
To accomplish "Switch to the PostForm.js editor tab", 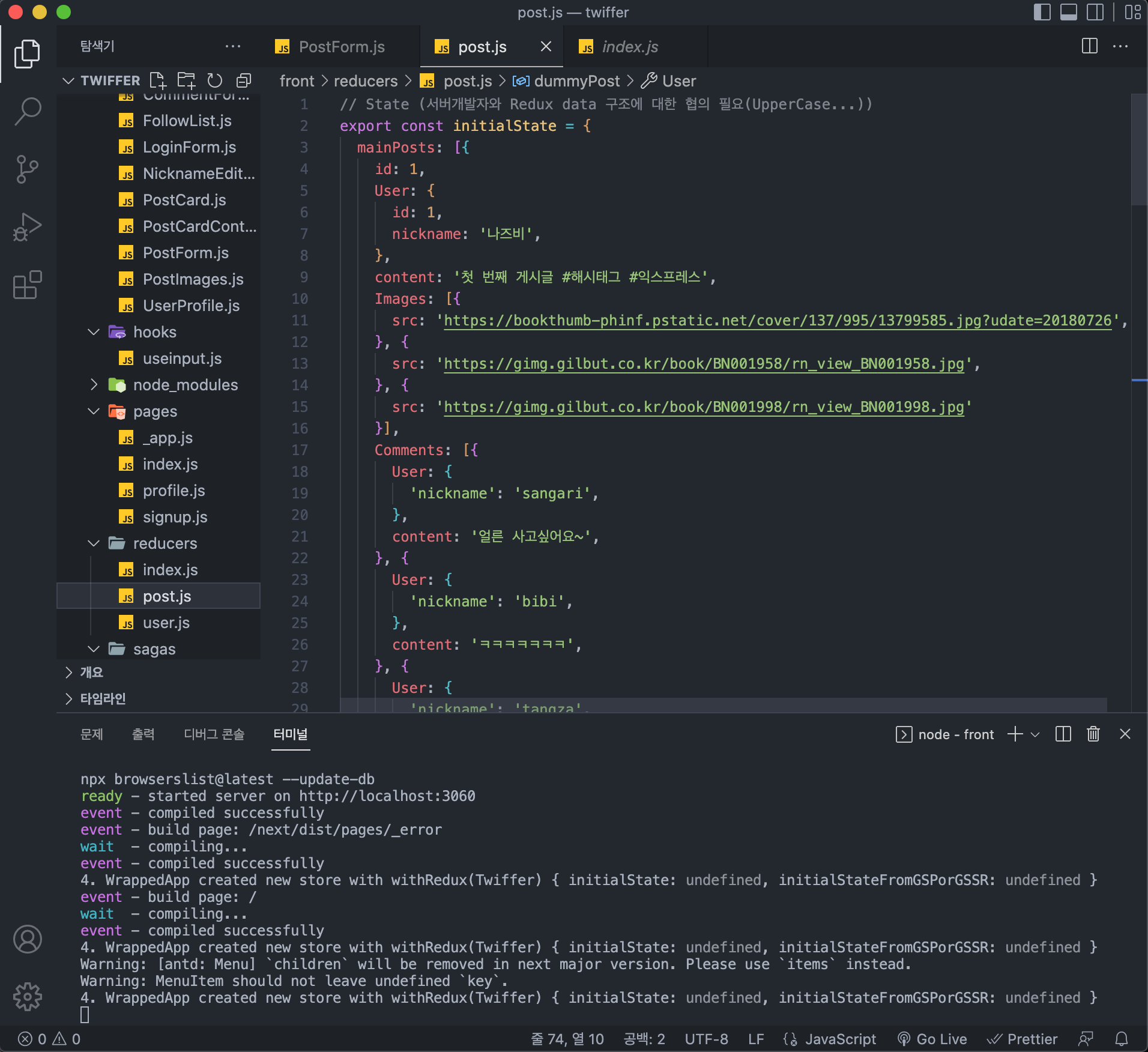I will (x=341, y=47).
